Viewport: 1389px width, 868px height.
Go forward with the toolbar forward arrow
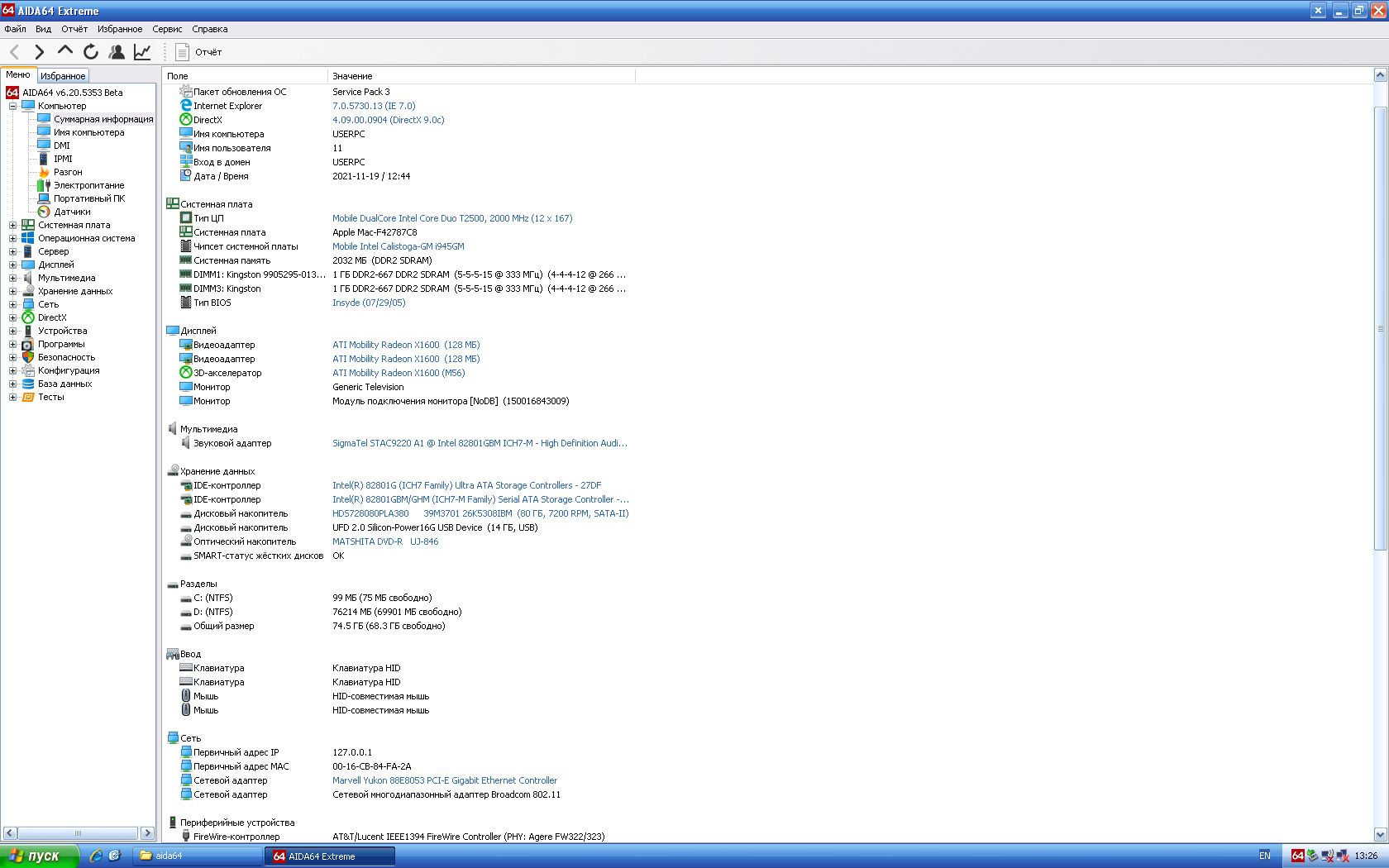pos(39,52)
